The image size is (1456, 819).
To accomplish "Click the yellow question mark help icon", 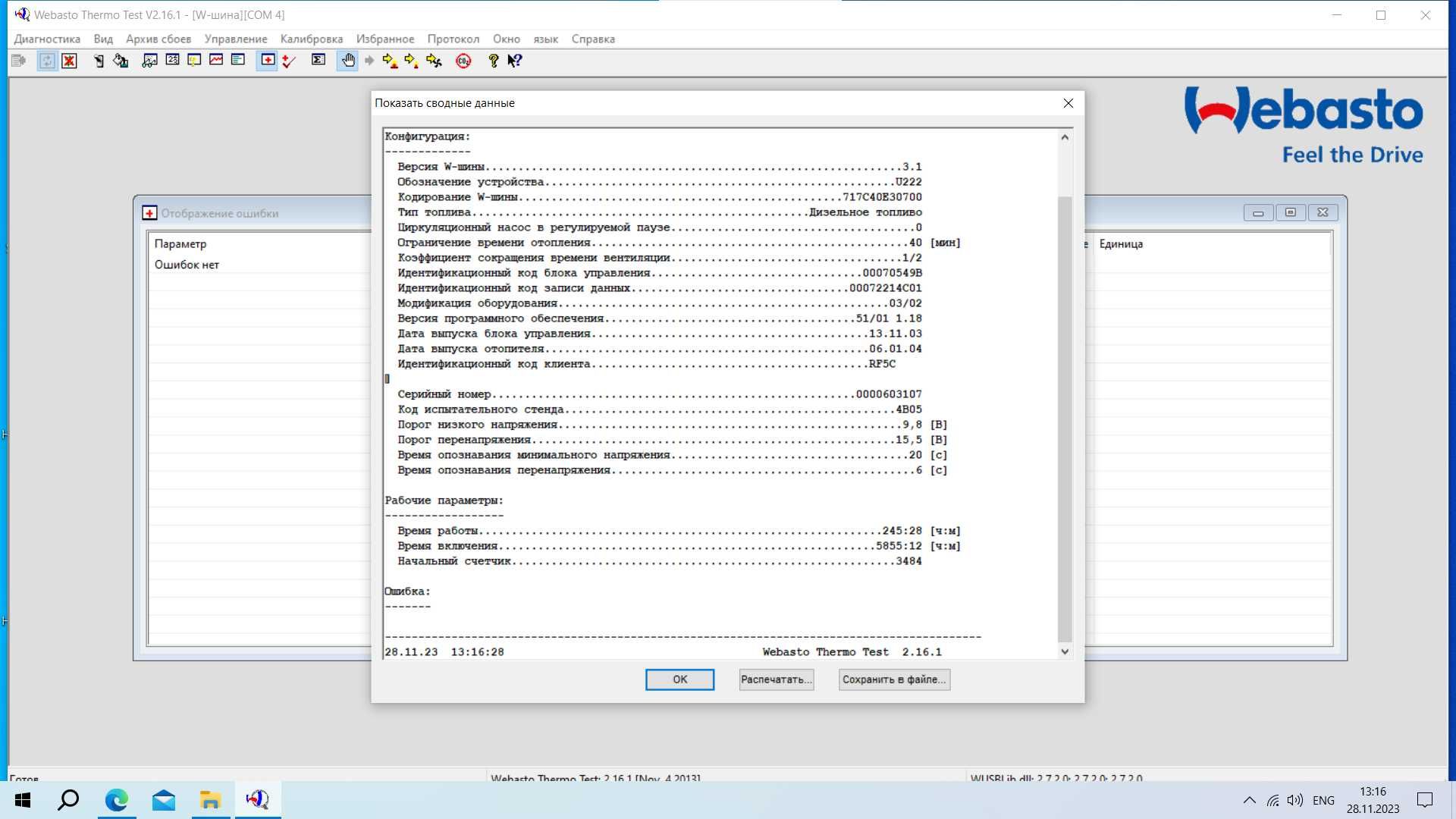I will click(493, 61).
